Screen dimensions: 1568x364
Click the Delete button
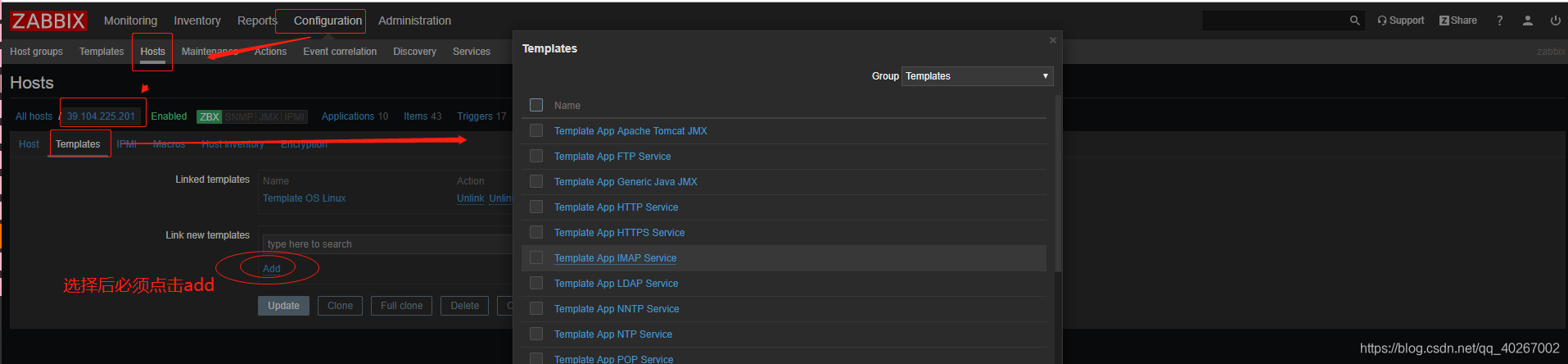pos(464,306)
